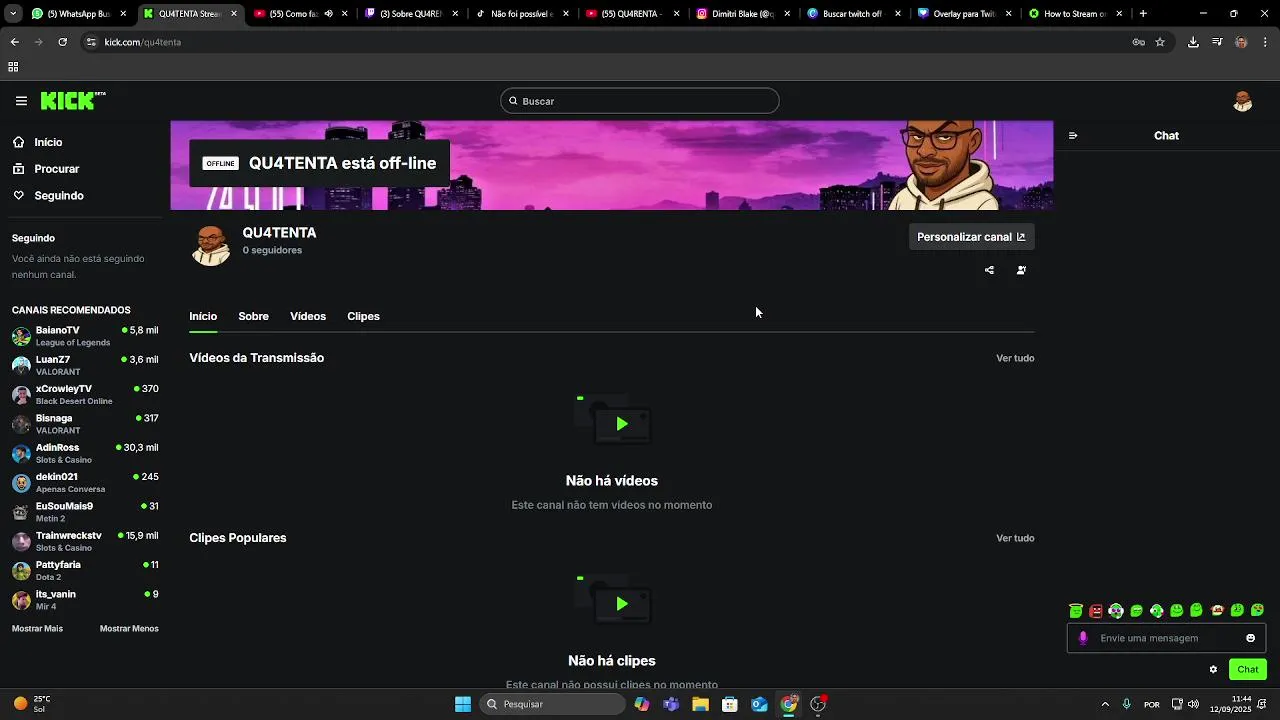1280x720 pixels.
Task: Click the Personalizar canal button
Action: pyautogui.click(x=971, y=237)
